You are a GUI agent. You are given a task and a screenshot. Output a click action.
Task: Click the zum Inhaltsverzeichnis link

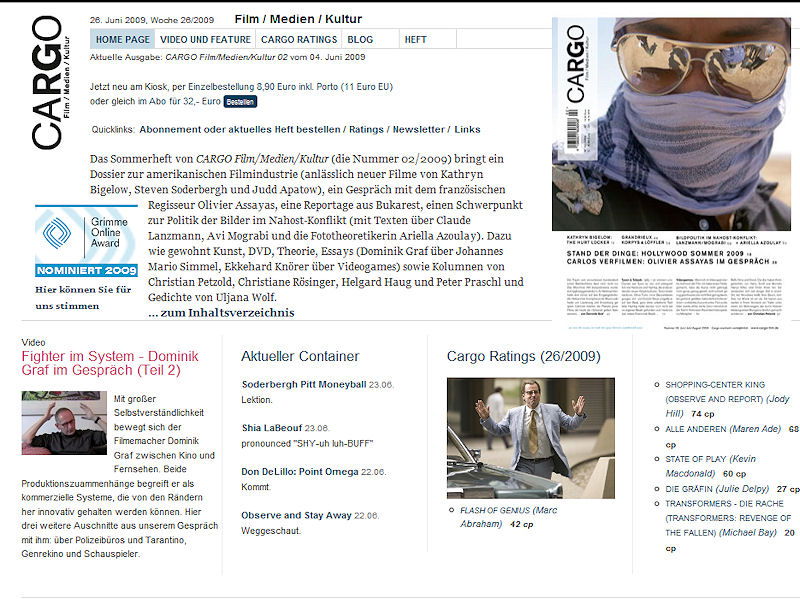[x=221, y=313]
